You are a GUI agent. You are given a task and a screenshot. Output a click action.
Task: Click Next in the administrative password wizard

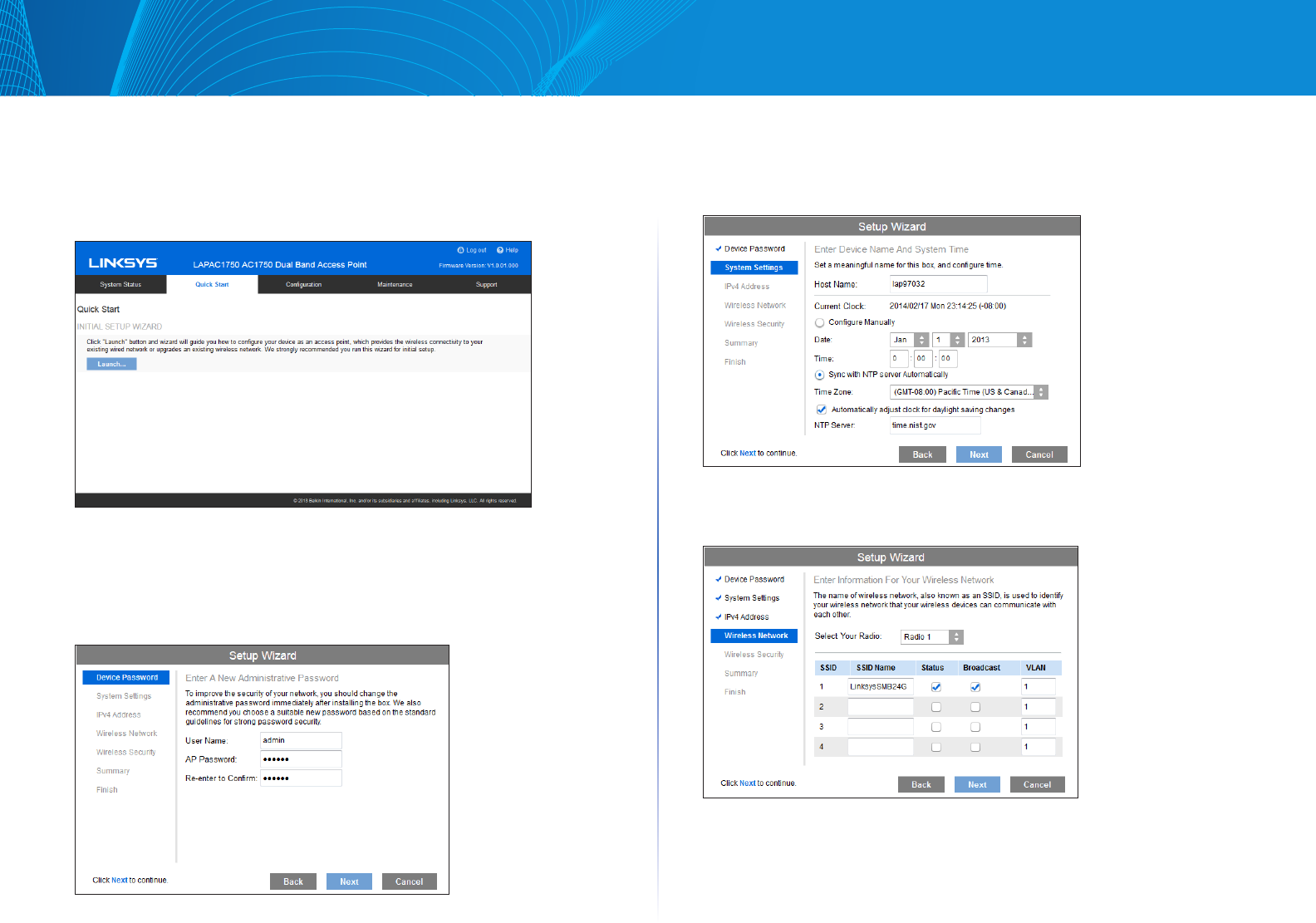click(349, 881)
